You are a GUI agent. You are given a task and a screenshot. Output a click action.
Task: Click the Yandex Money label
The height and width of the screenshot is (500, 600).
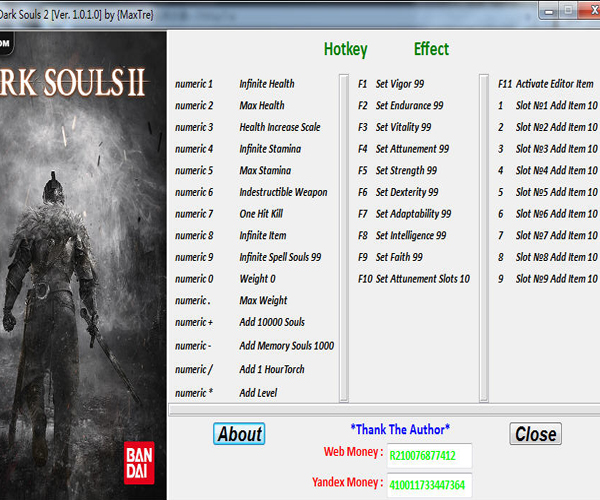[347, 482]
